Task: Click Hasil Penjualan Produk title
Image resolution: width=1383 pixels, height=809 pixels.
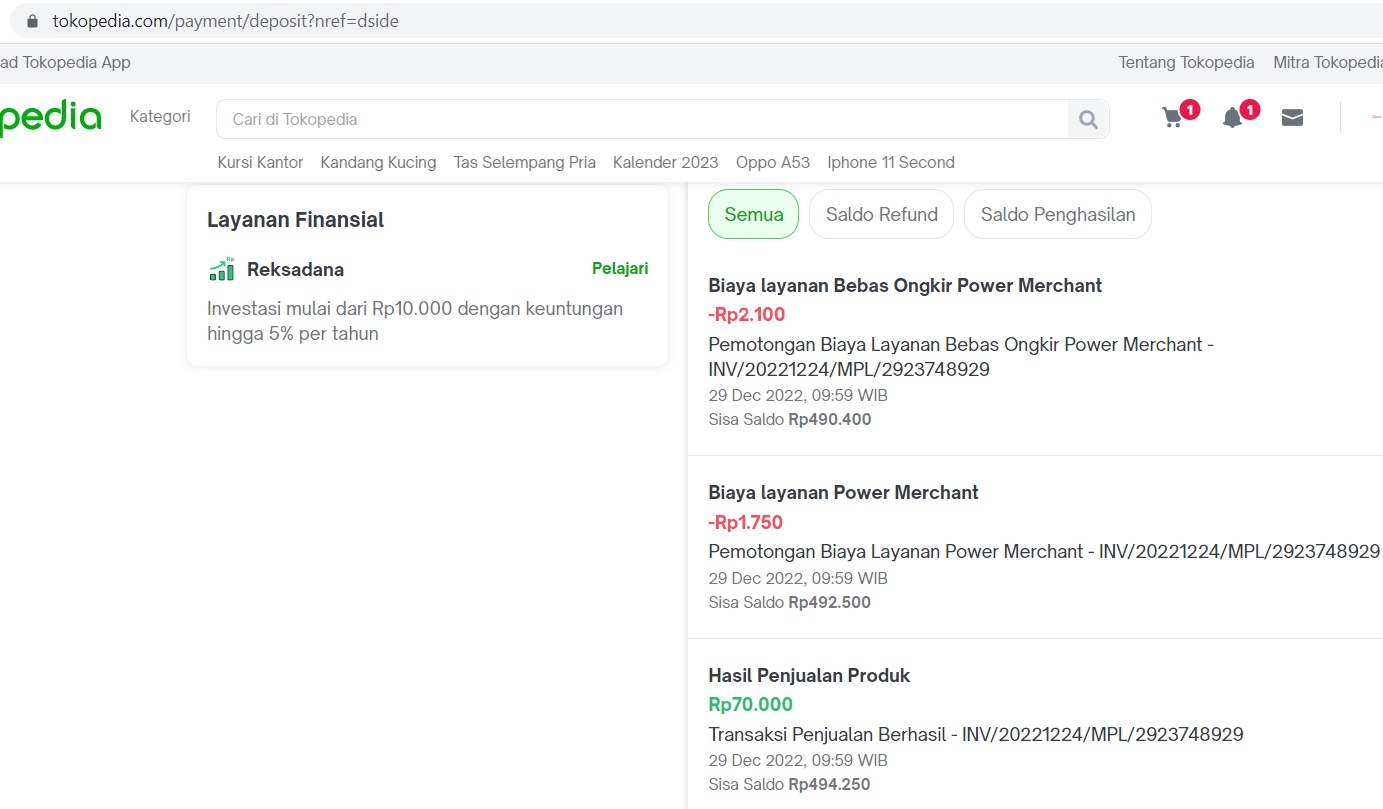Action: click(809, 675)
